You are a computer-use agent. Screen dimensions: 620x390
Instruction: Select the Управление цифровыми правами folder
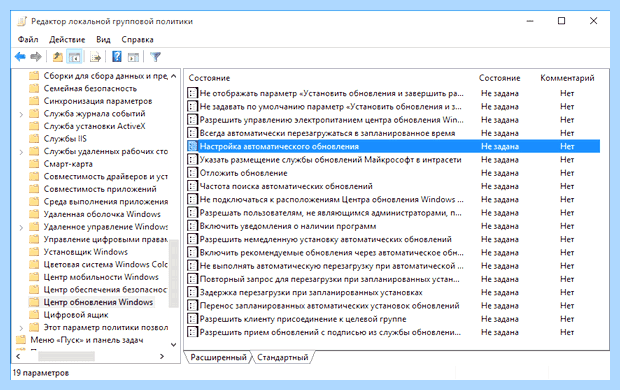106,239
